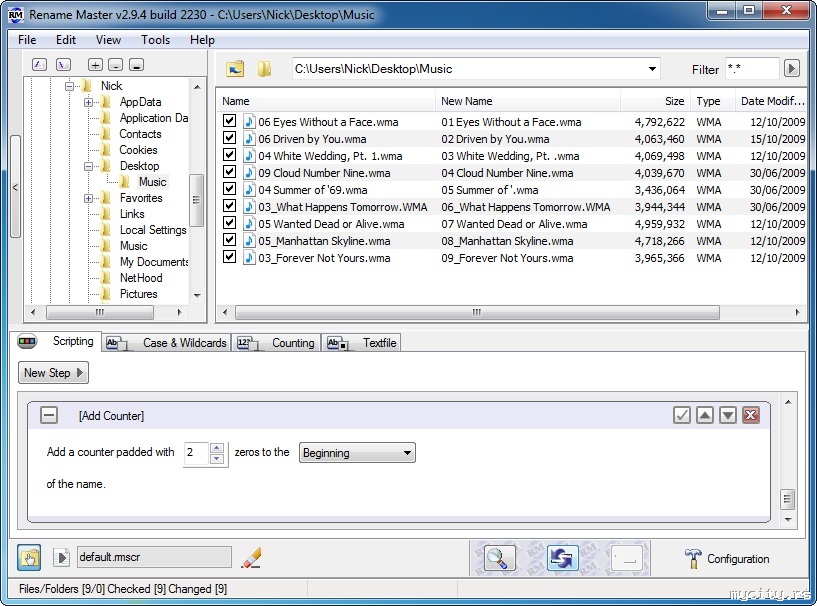Click the eraser clear script icon
Viewport: 817px width, 606px height.
[x=252, y=558]
